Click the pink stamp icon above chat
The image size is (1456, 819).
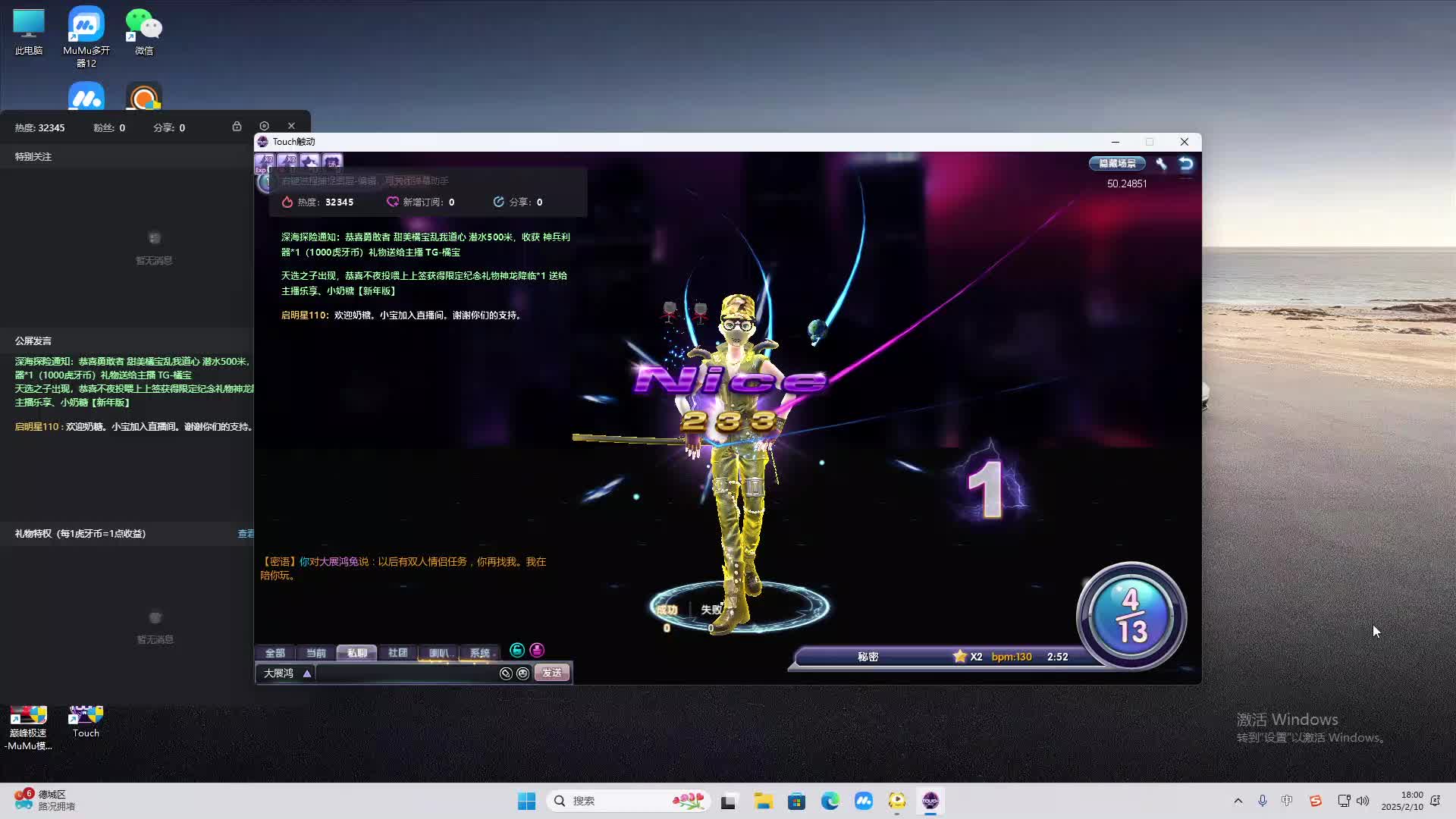tap(537, 650)
